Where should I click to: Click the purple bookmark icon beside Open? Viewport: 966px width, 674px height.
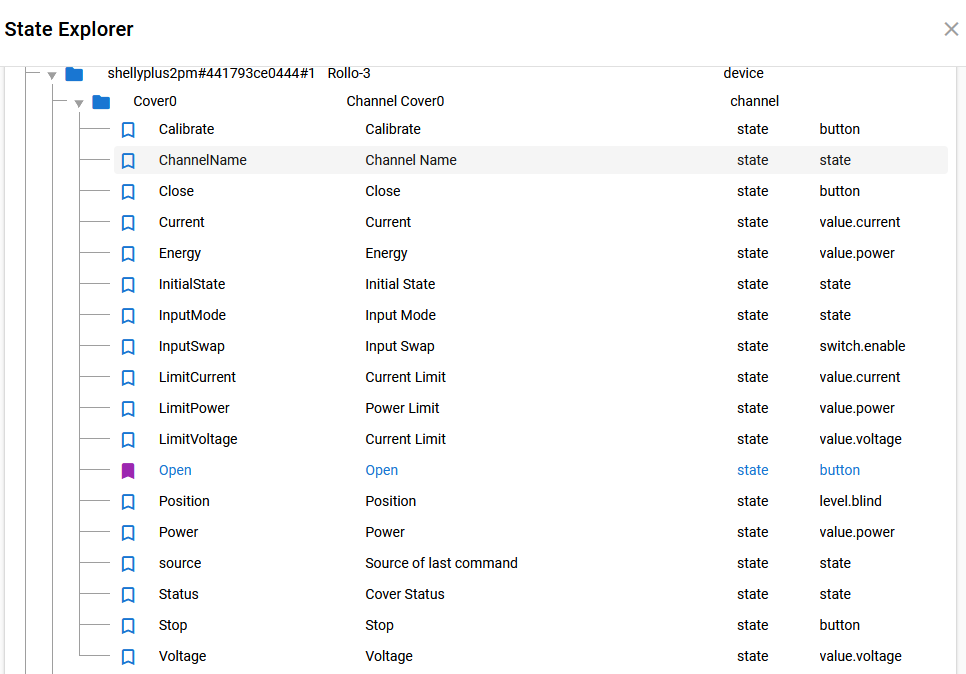128,471
